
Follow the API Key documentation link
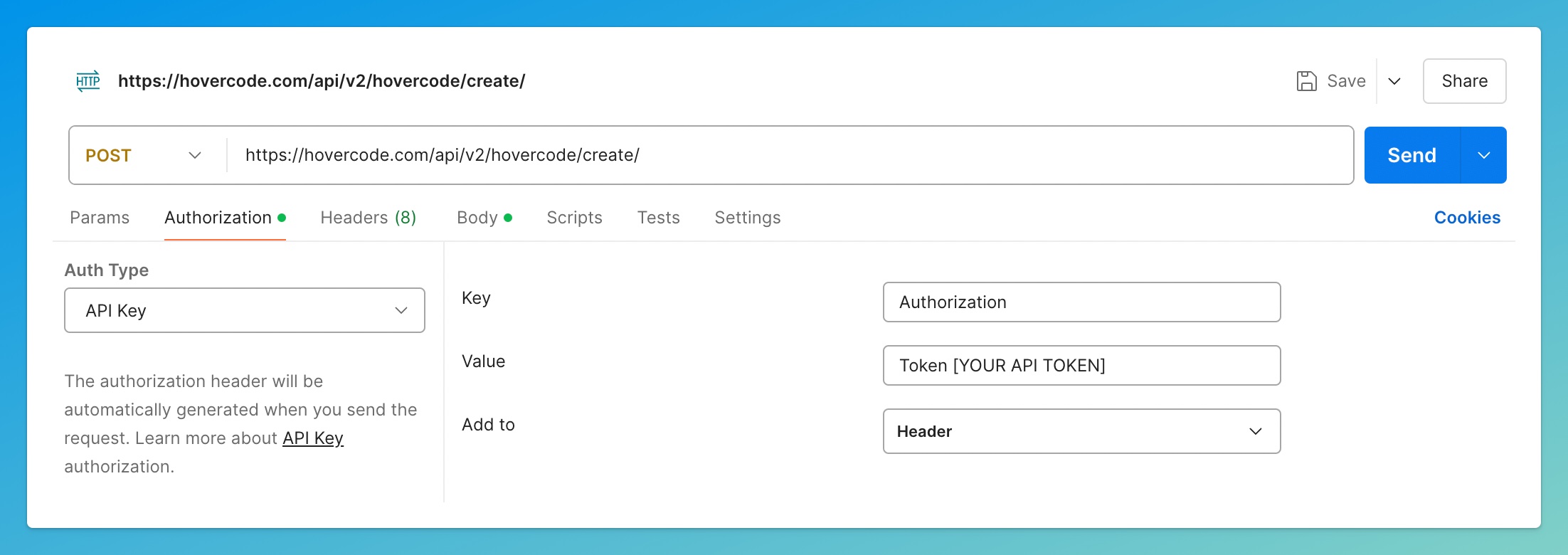(x=313, y=438)
